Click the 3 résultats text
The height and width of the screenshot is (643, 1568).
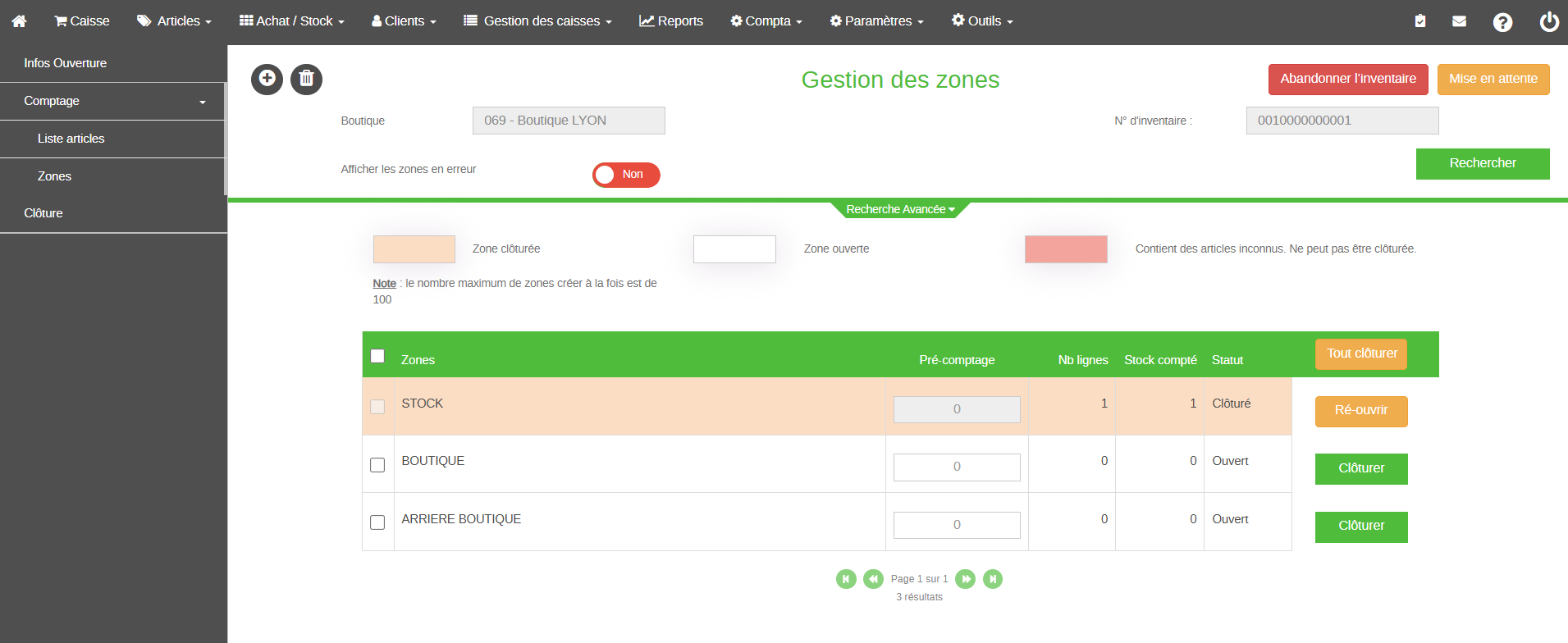point(919,597)
